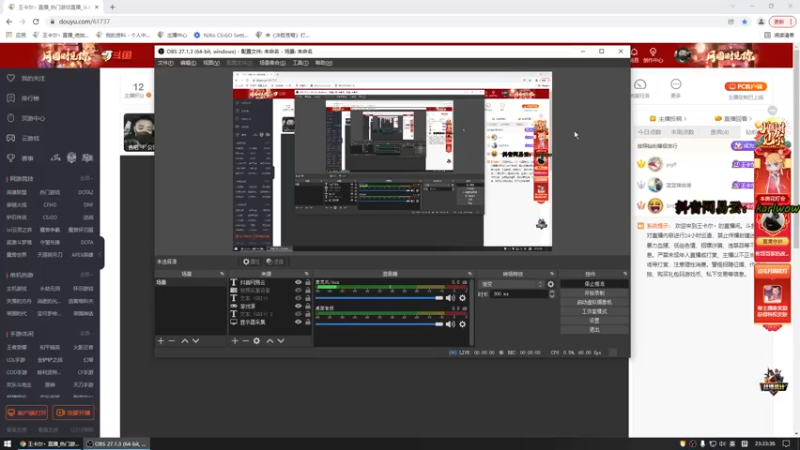Move scene up in the Scenes panel
This screenshot has height=450, width=800.
185,341
